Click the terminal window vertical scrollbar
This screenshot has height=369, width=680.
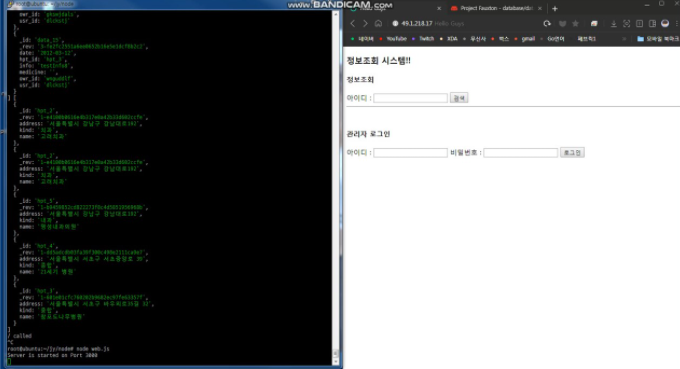335,186
